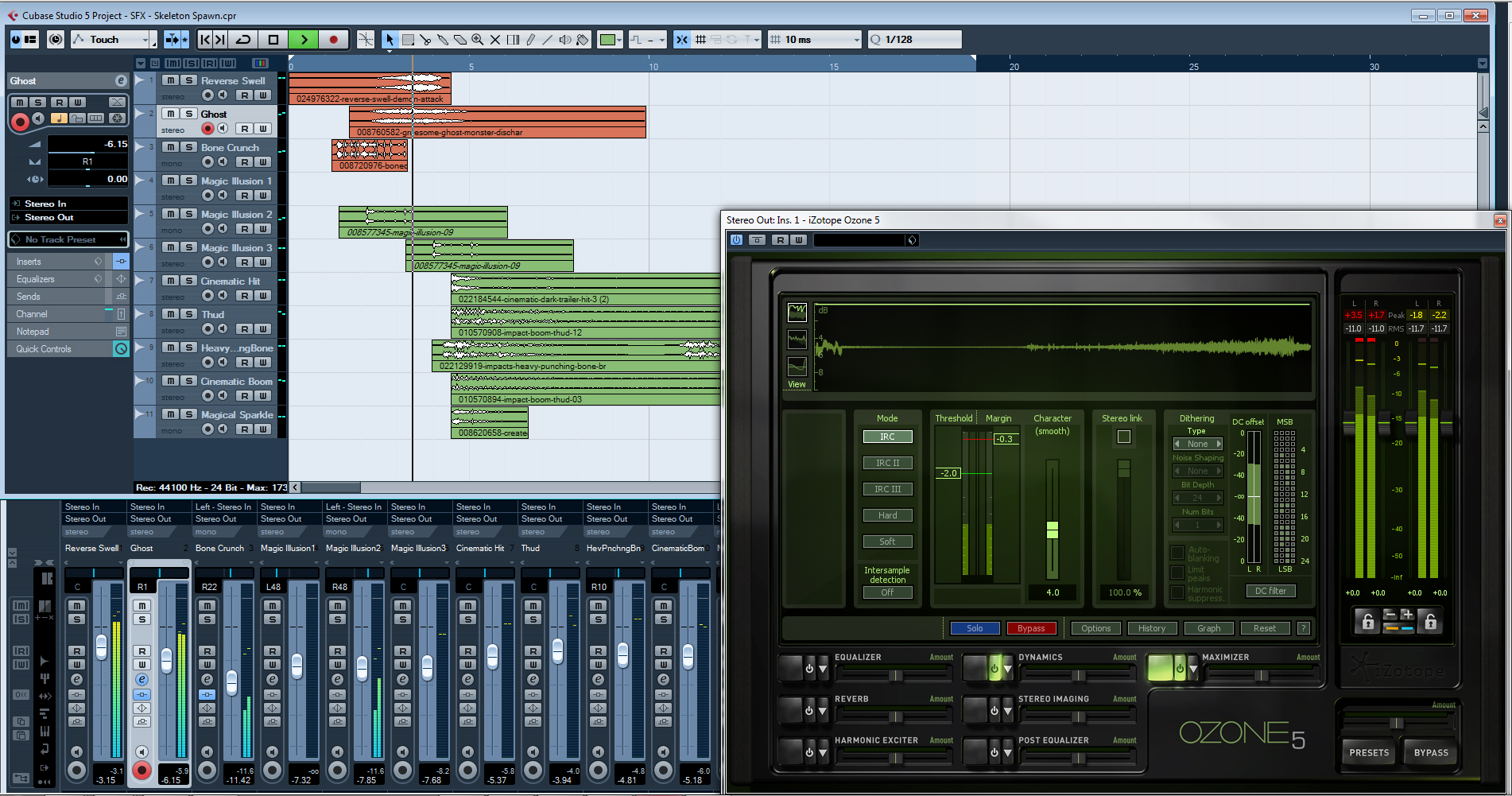1512x796 pixels.
Task: Reset the Ozone maximizer module
Action: (x=1265, y=628)
